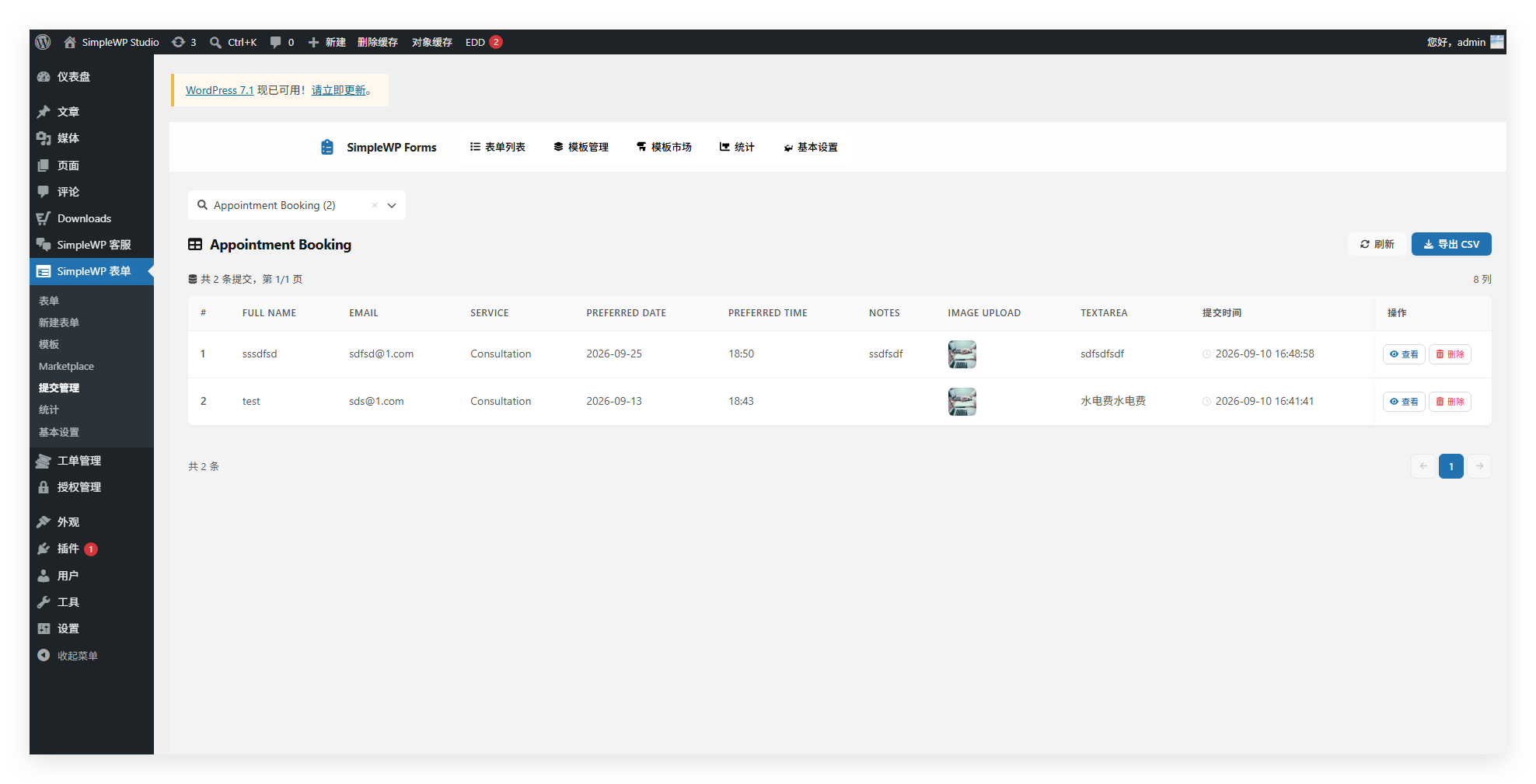The width and height of the screenshot is (1536, 784).
Task: Open 用户 users in sidebar
Action: point(92,576)
